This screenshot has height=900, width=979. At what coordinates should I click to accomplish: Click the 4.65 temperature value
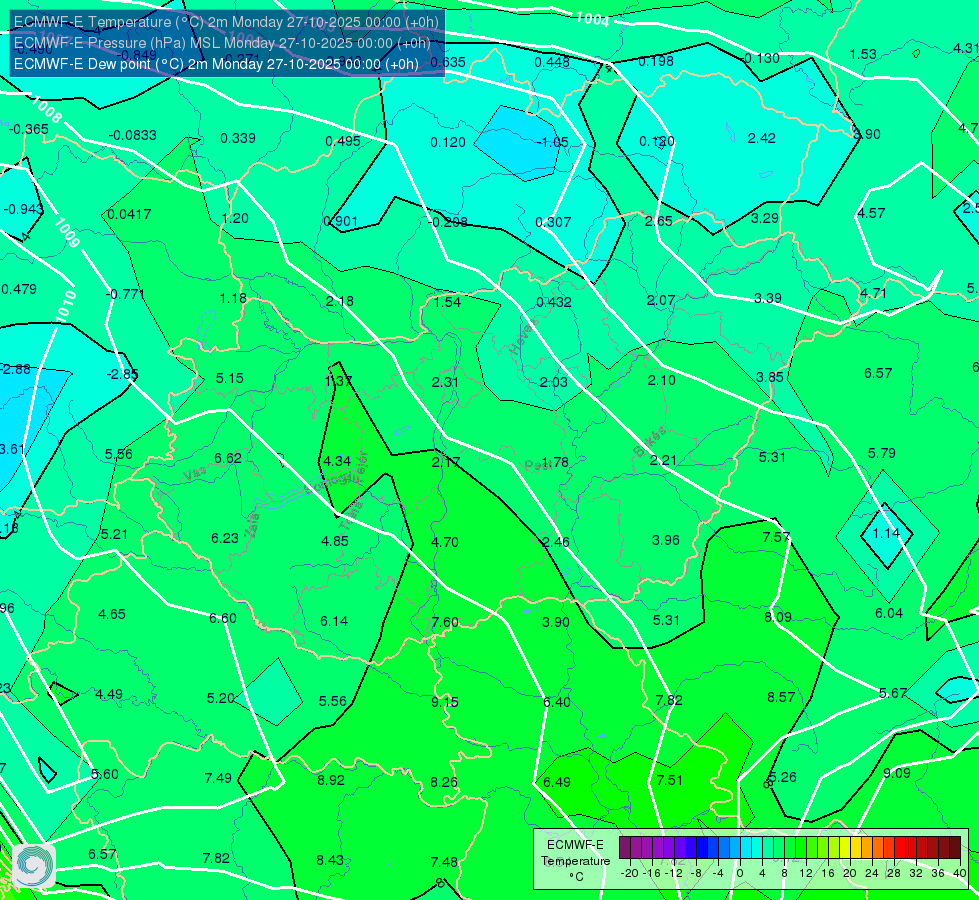pos(112,615)
